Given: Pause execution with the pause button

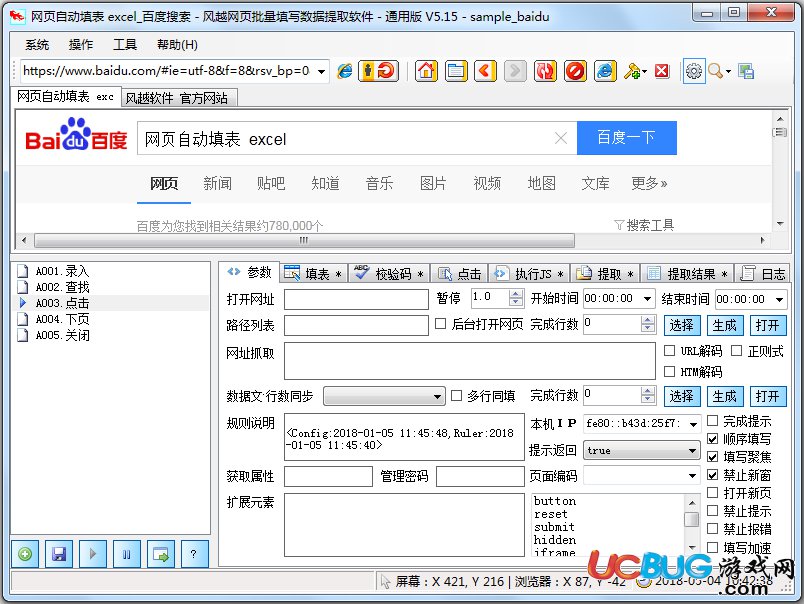Looking at the screenshot, I should (x=127, y=554).
